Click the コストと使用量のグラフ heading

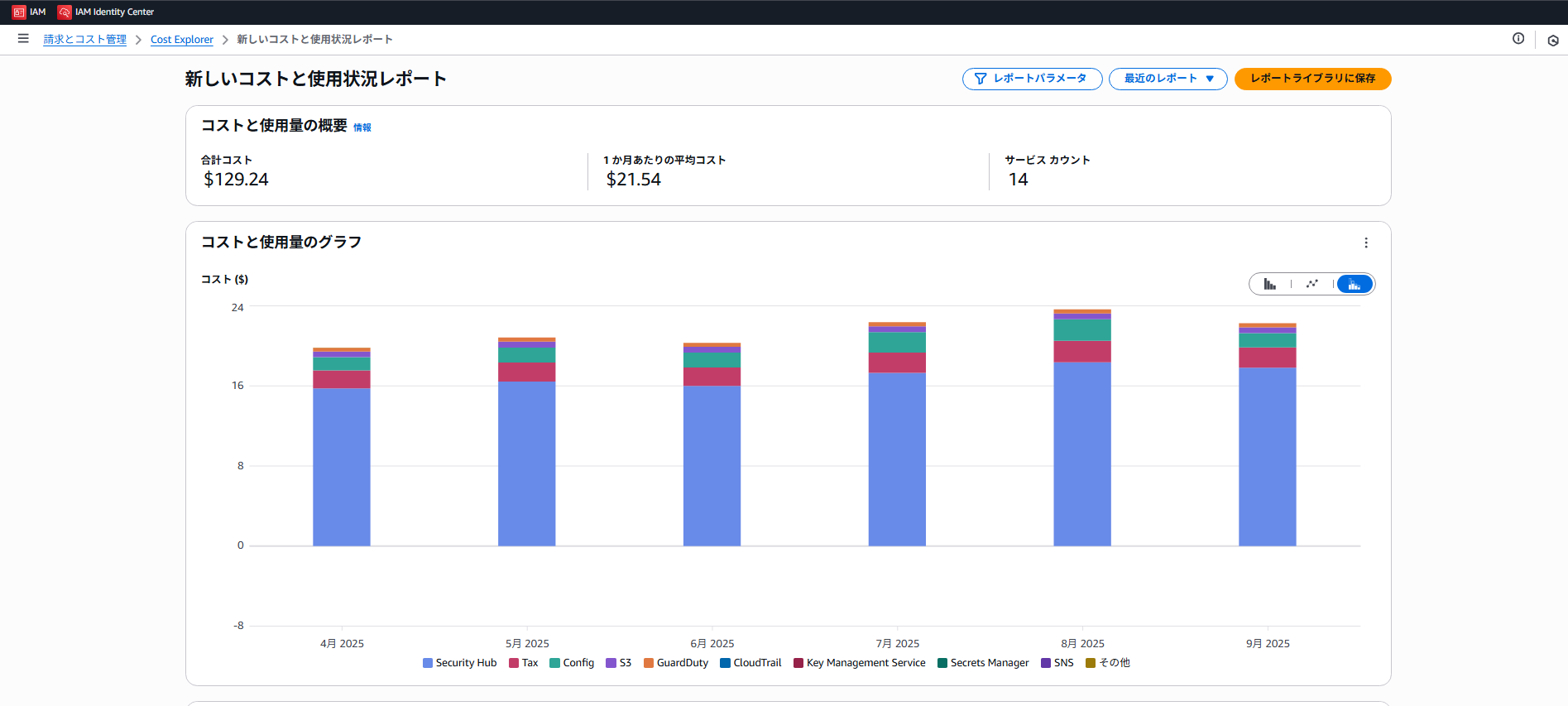pyautogui.click(x=281, y=242)
